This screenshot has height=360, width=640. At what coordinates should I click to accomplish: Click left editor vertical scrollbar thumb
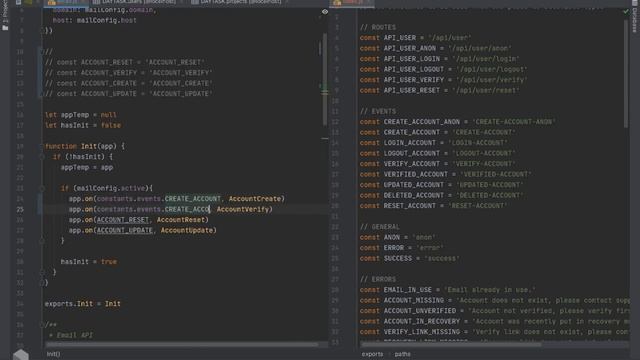pyautogui.click(x=324, y=80)
